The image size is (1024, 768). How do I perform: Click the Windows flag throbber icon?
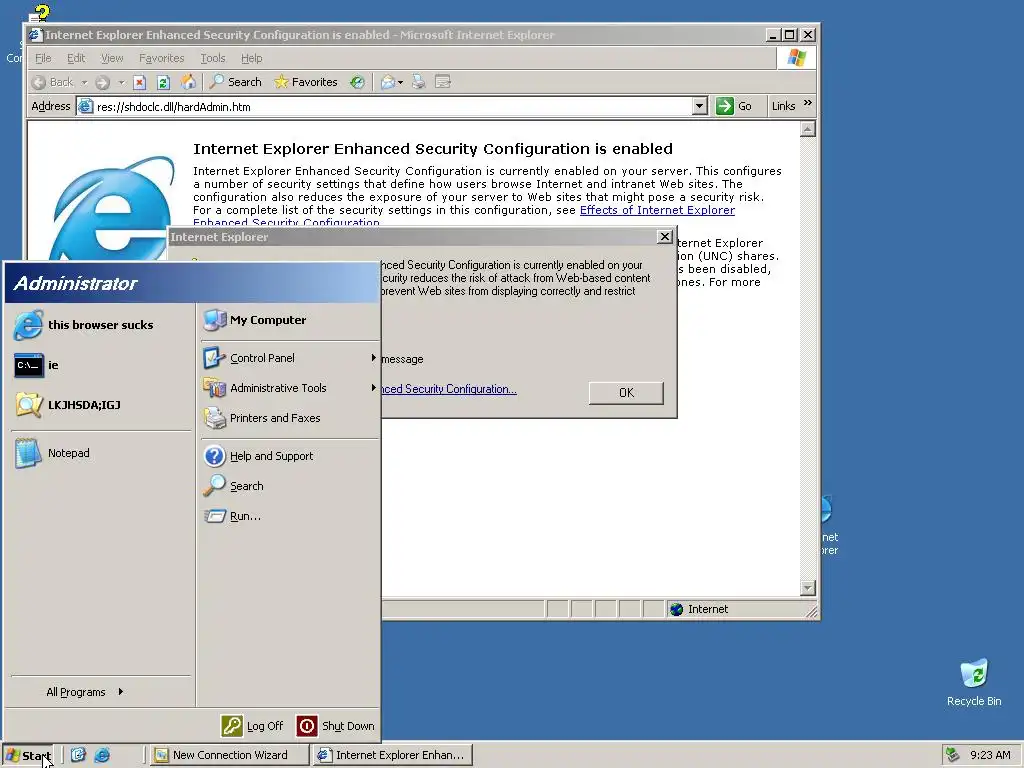tap(796, 57)
